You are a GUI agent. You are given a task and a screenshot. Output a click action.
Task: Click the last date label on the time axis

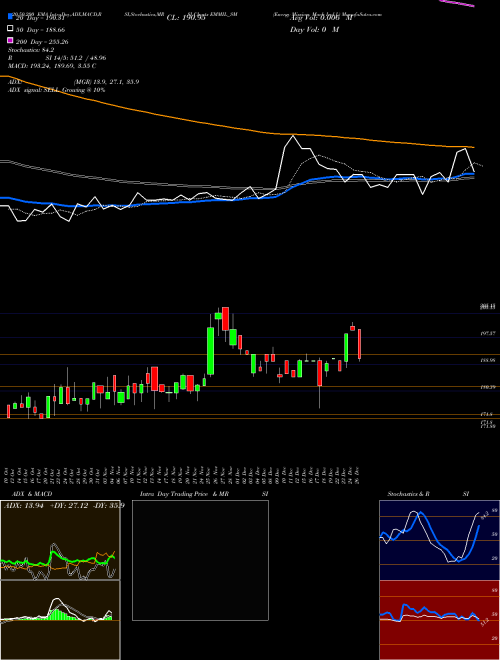(x=357, y=475)
